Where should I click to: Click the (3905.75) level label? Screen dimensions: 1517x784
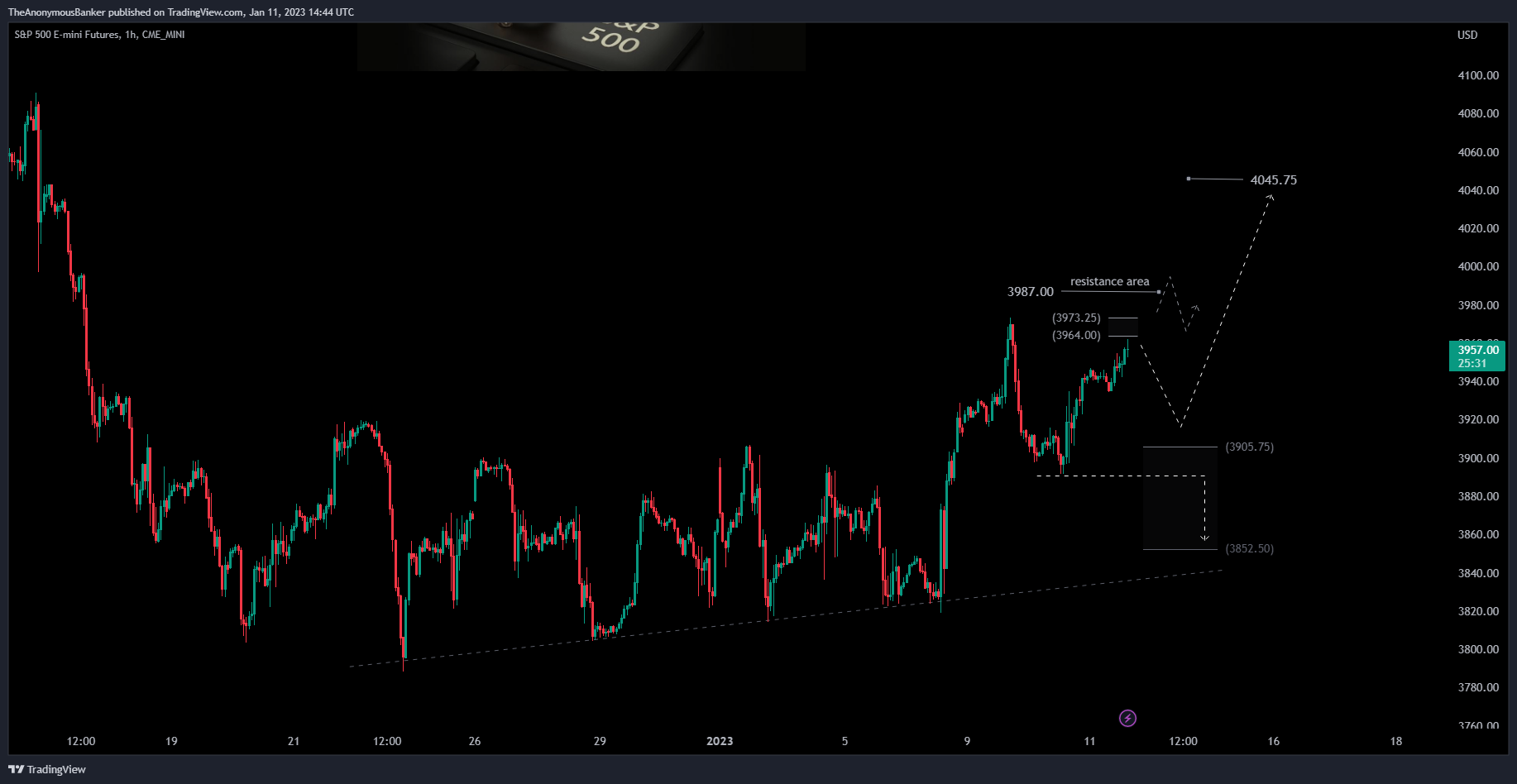click(1250, 447)
